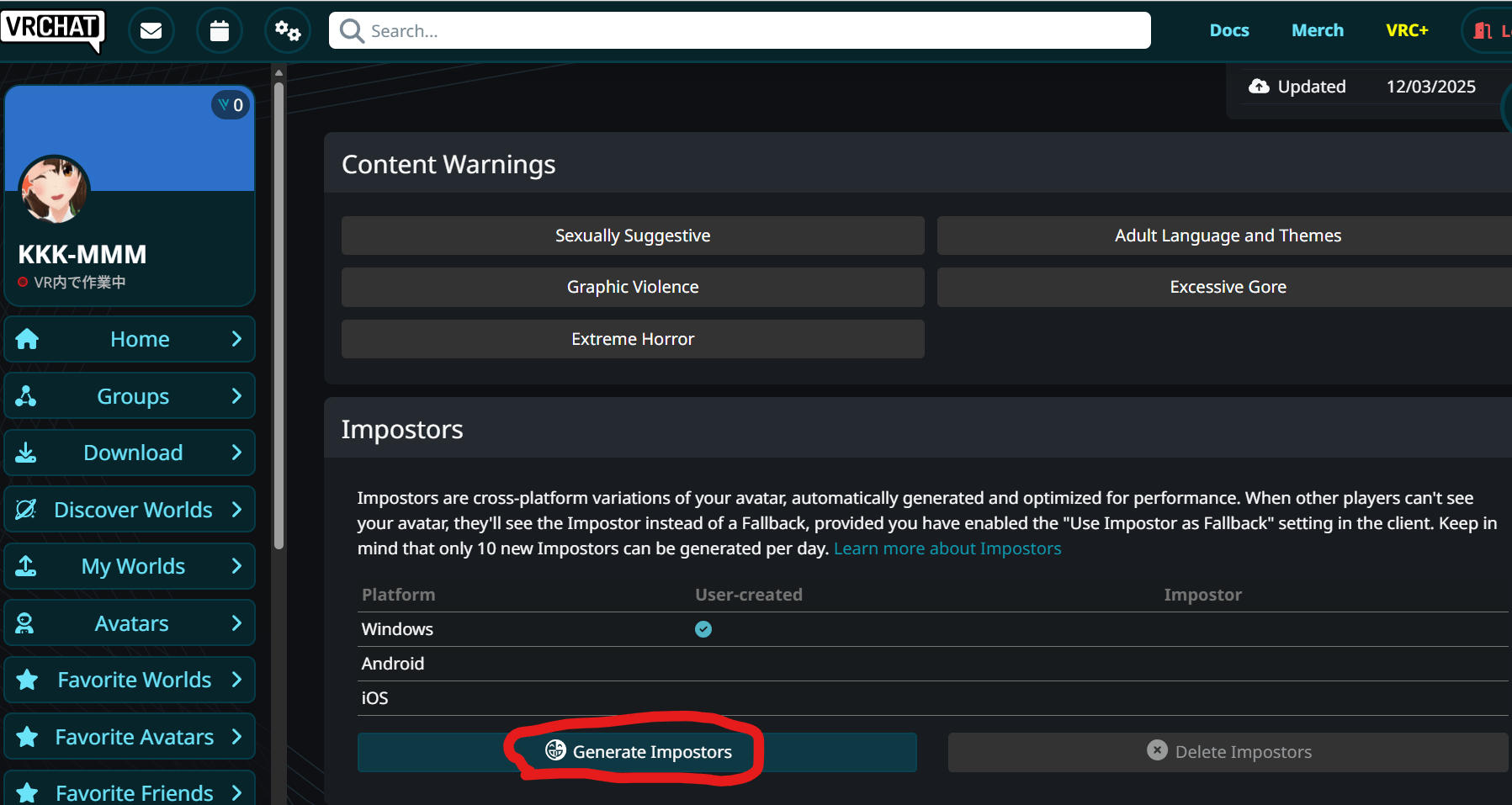Expand the Favorite Worlds chevron arrow
Viewport: 1512px width, 805px height.
point(236,680)
